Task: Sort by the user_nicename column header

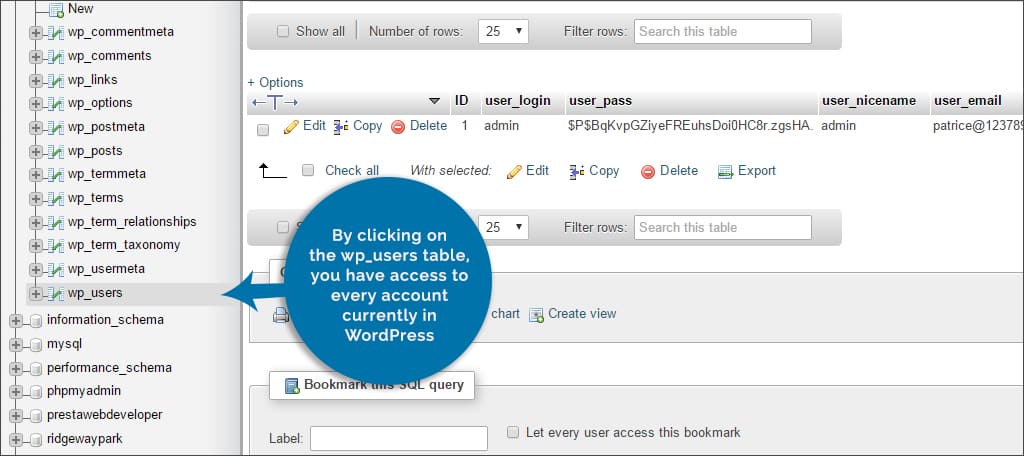Action: pos(869,101)
